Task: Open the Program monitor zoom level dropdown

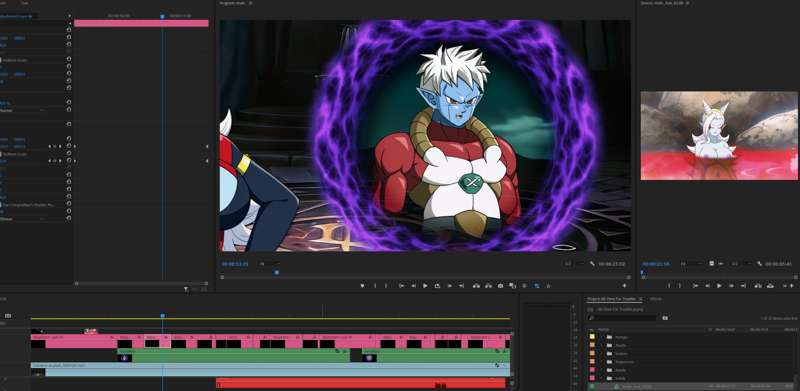Action: pos(269,264)
